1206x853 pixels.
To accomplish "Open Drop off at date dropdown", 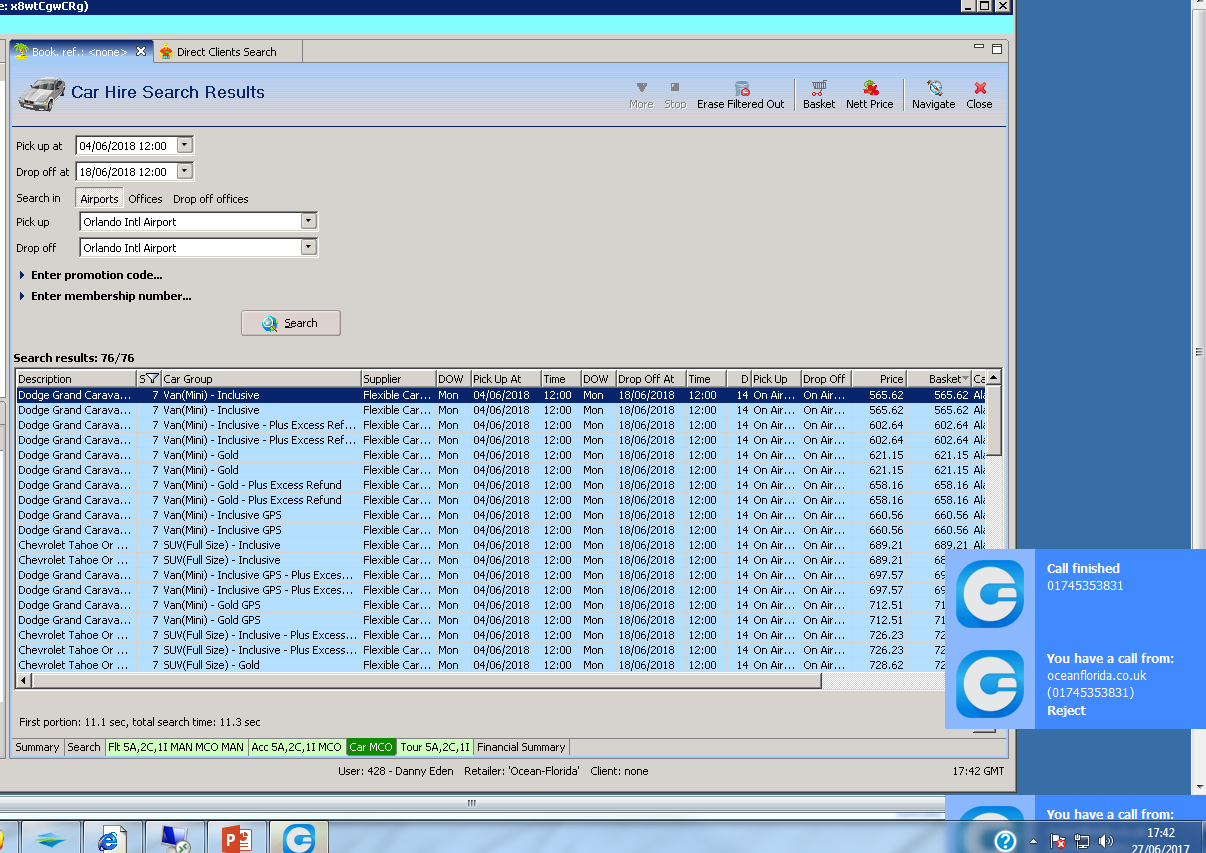I will (x=184, y=171).
